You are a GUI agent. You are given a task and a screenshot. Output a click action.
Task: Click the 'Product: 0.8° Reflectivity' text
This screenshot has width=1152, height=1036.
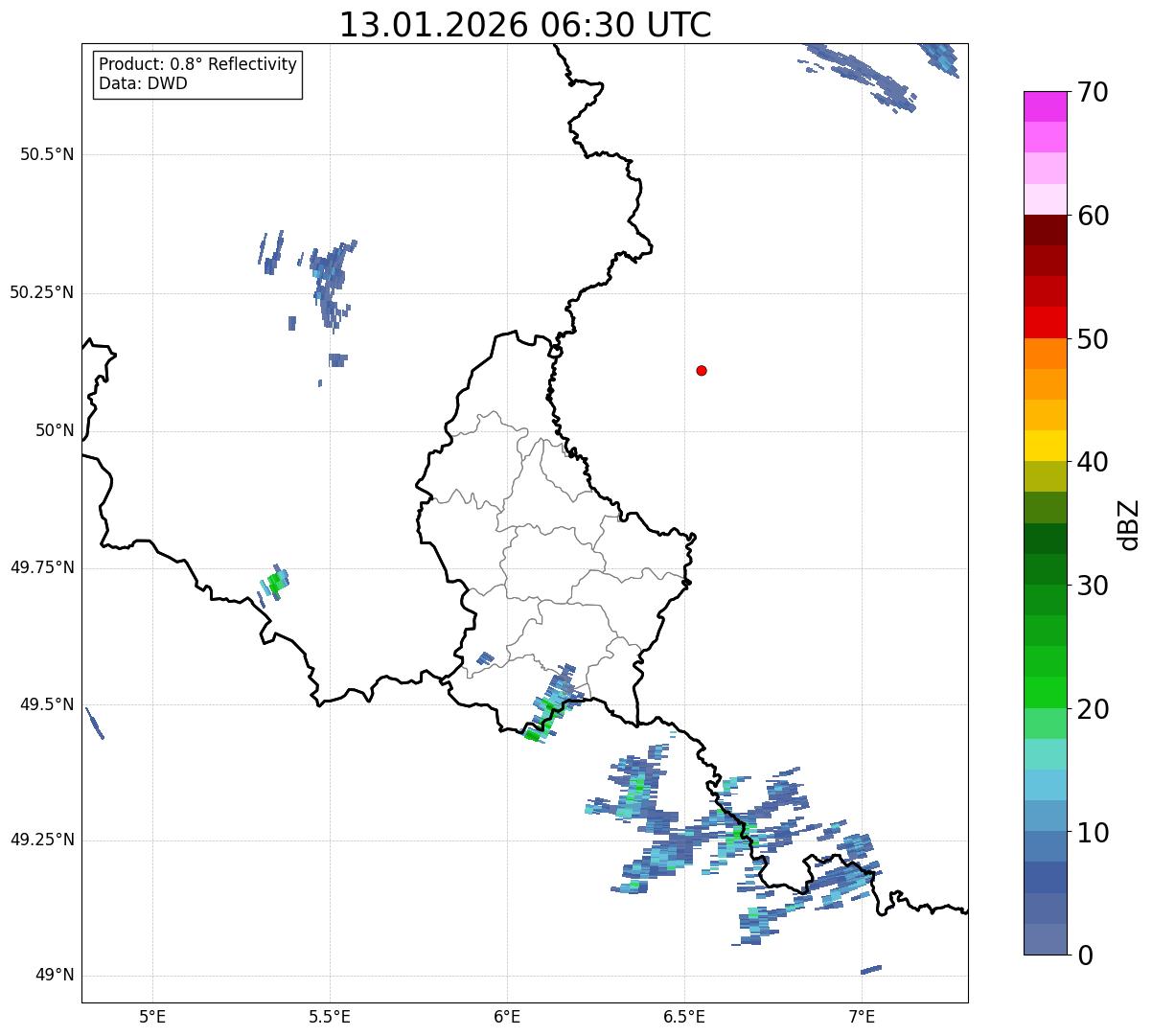click(x=198, y=64)
